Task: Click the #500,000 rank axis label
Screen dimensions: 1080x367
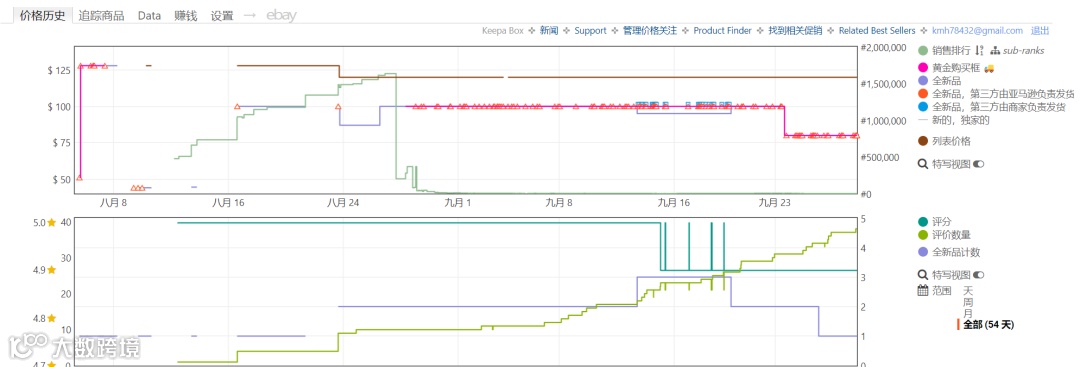Action: 880,158
